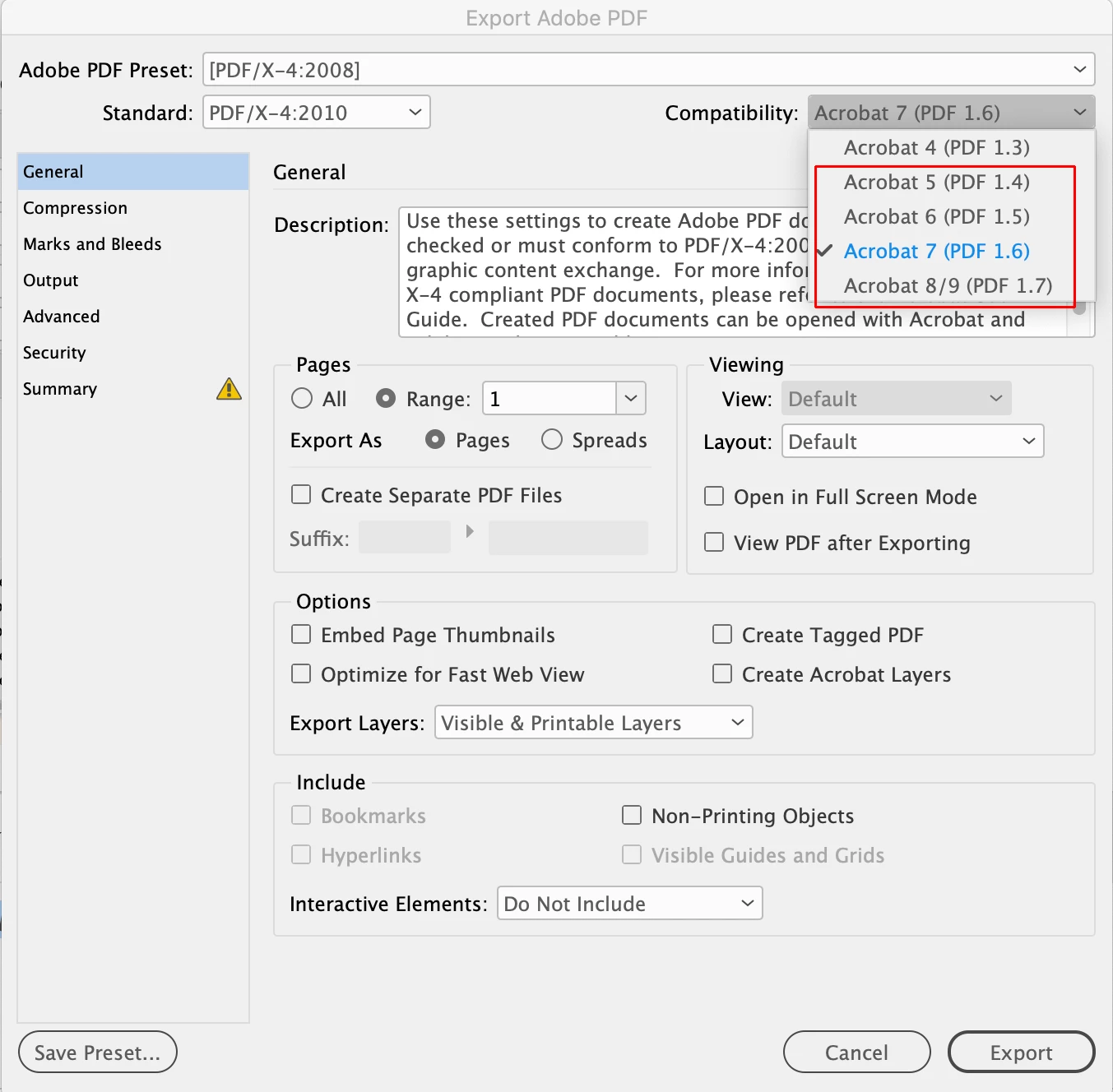The image size is (1113, 1092).
Task: Switch to the Advanced panel
Action: pyautogui.click(x=133, y=317)
